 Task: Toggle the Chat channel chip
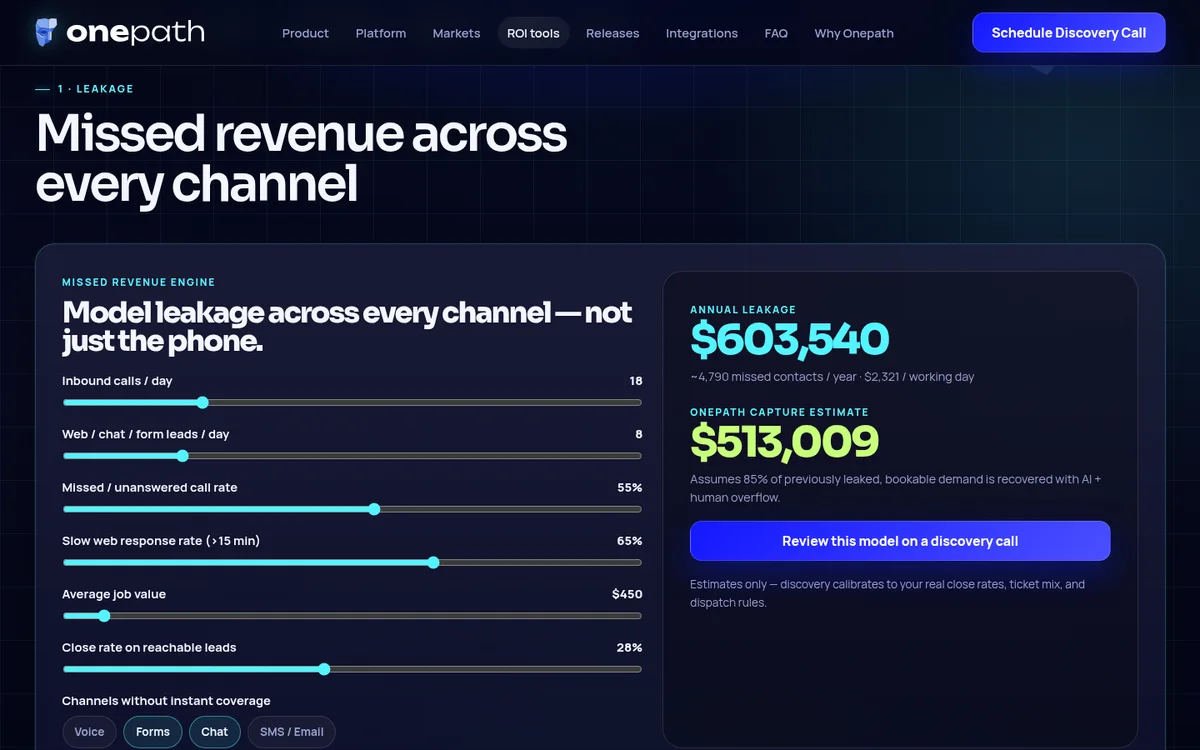215,732
